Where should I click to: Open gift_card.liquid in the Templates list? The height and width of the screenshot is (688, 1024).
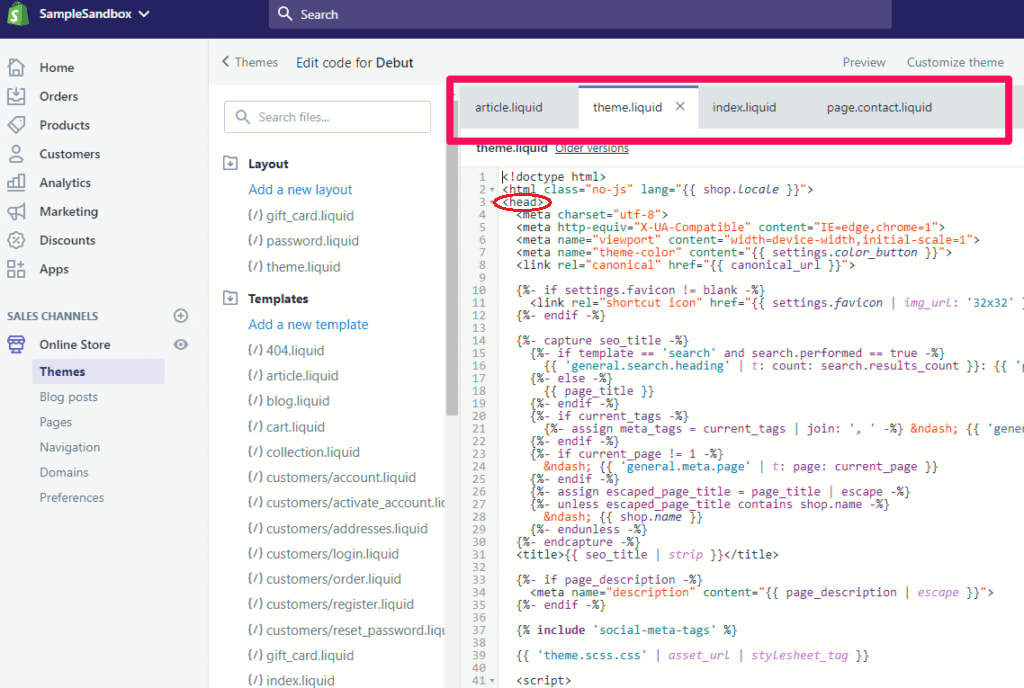[301, 655]
